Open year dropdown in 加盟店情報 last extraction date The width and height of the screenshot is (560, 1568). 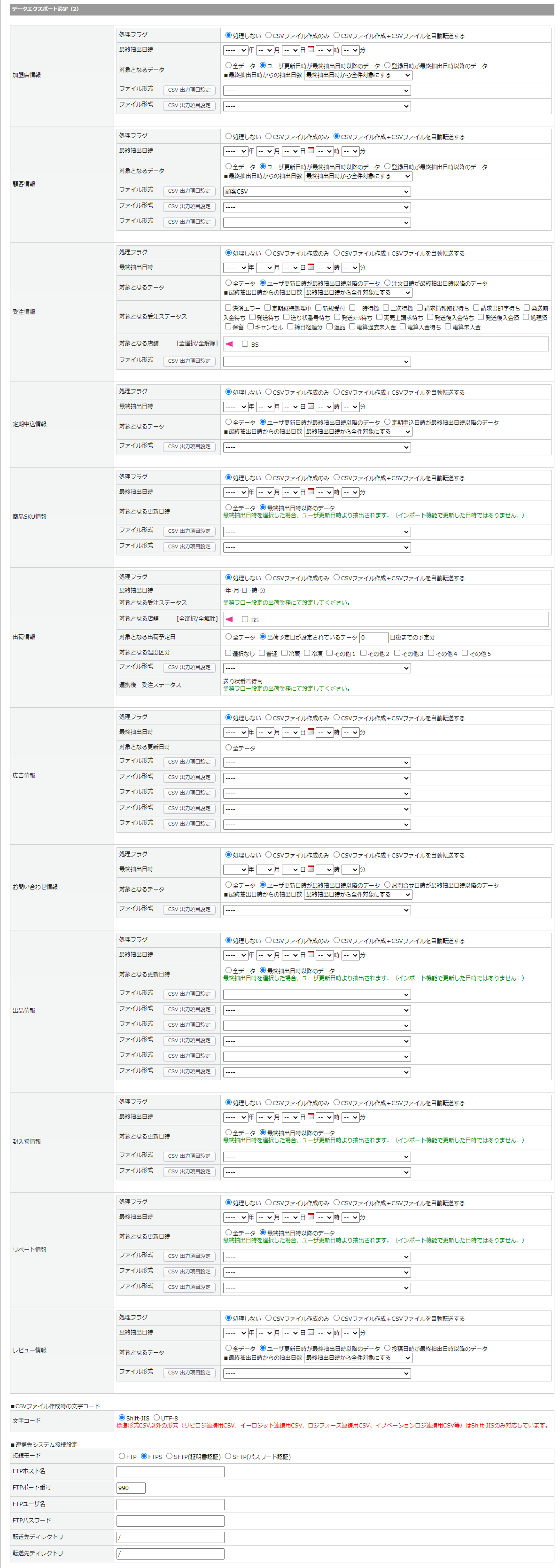tap(235, 51)
